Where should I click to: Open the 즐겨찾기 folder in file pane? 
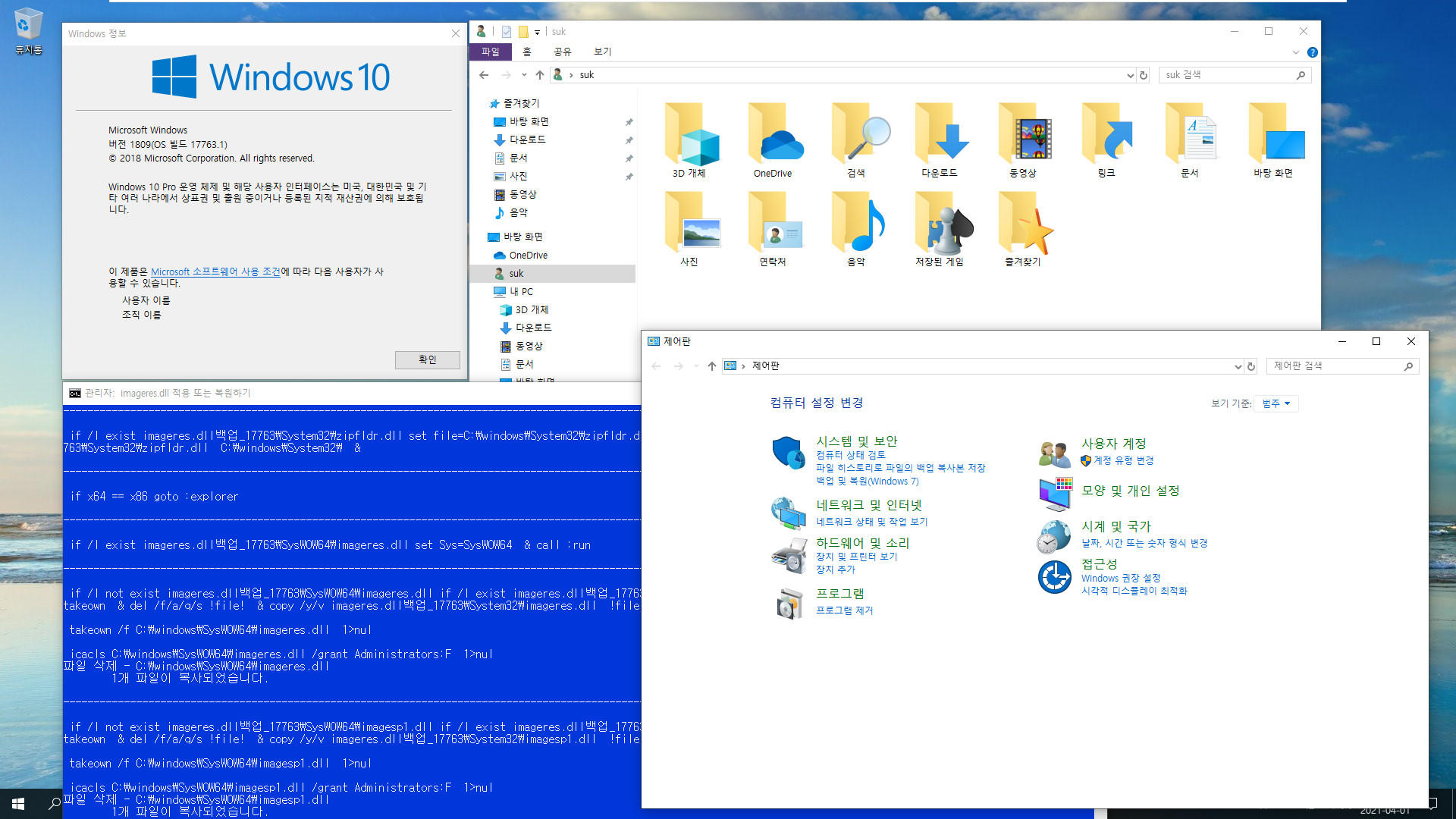(x=1023, y=228)
